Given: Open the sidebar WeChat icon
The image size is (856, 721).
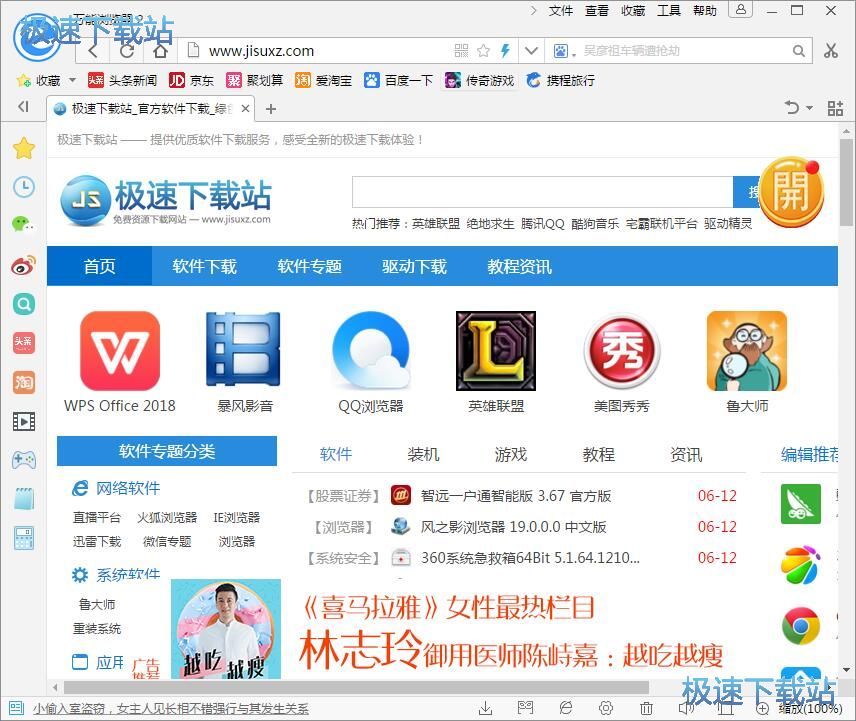Looking at the screenshot, I should pos(24,224).
